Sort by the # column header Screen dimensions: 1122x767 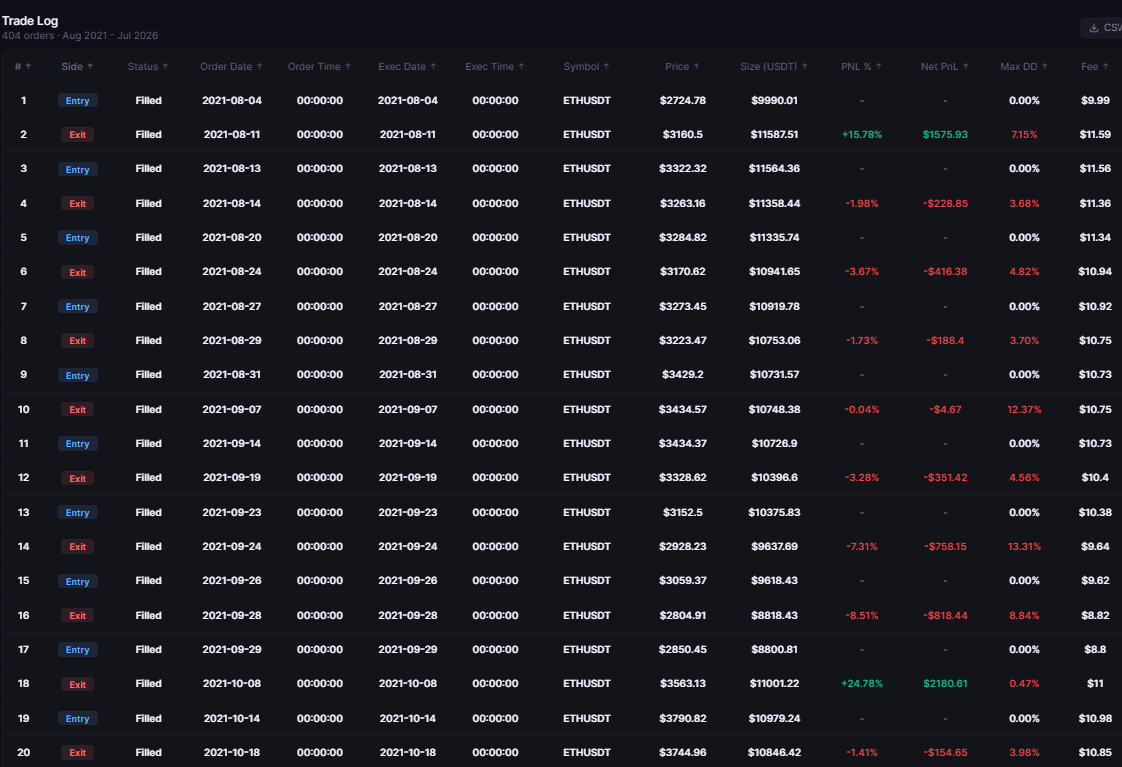click(23, 67)
